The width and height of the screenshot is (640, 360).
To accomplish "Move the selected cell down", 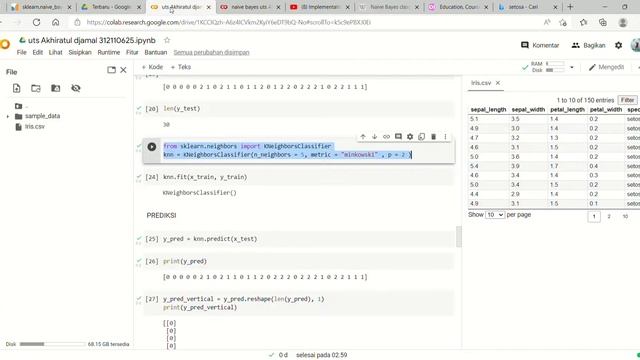I will (374, 137).
